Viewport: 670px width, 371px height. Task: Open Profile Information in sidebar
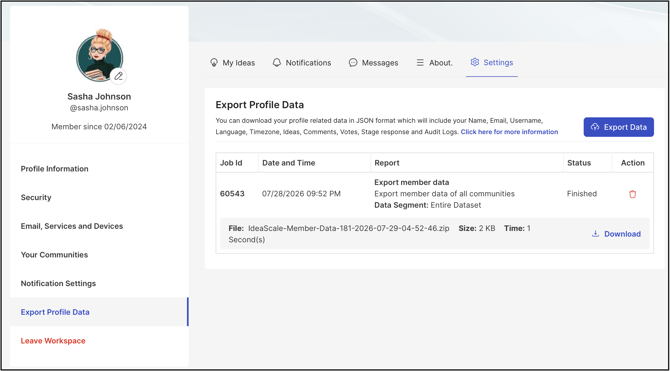(55, 169)
